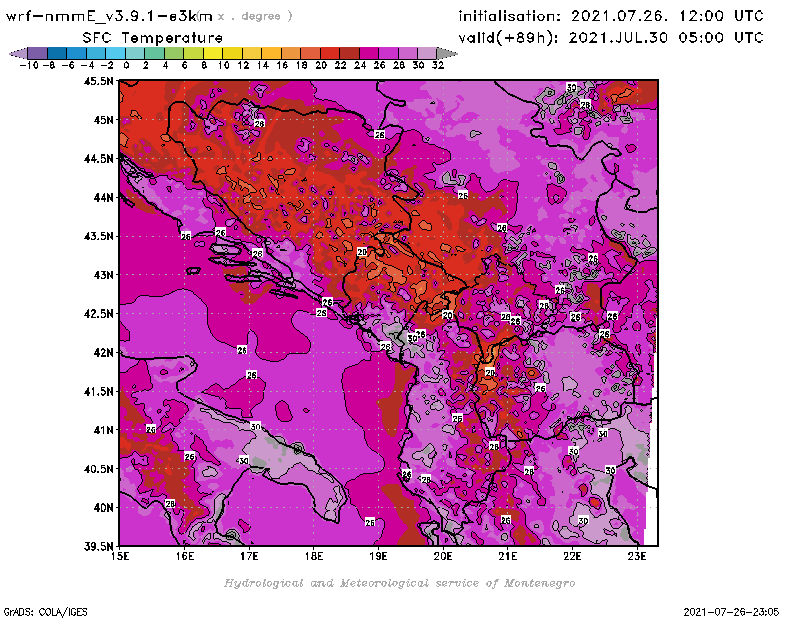Click the legend swatch between 14 and 16
The width and height of the screenshot is (800, 618).
pos(272,53)
